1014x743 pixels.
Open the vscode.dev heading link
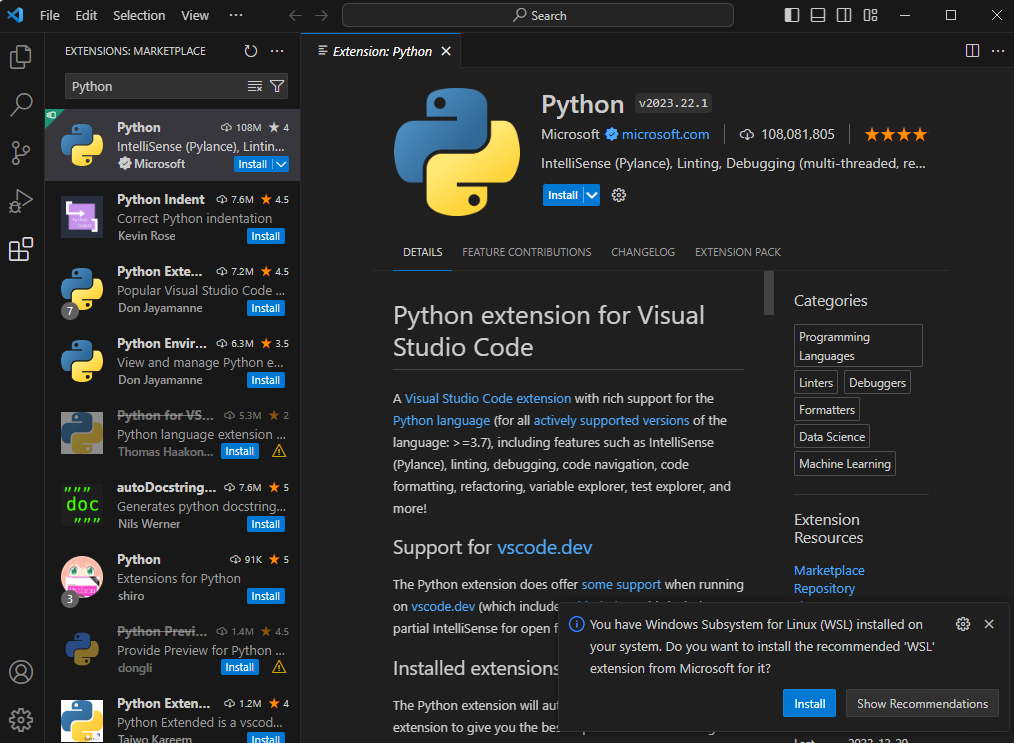(545, 548)
